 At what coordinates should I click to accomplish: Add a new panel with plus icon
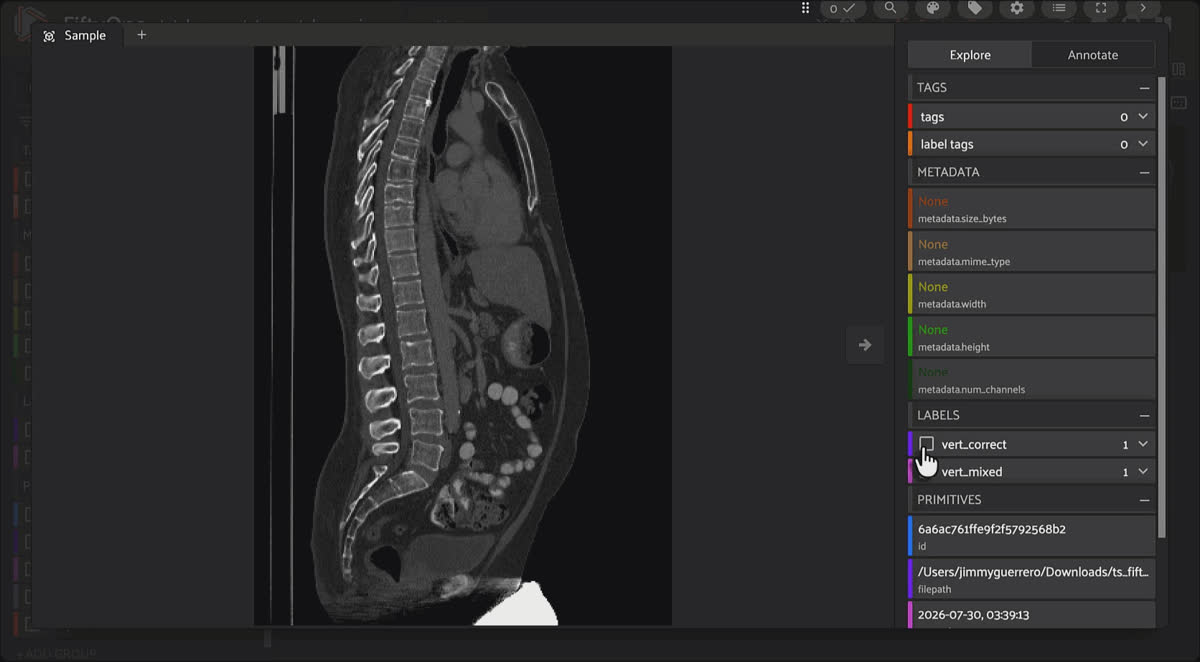pyautogui.click(x=141, y=35)
